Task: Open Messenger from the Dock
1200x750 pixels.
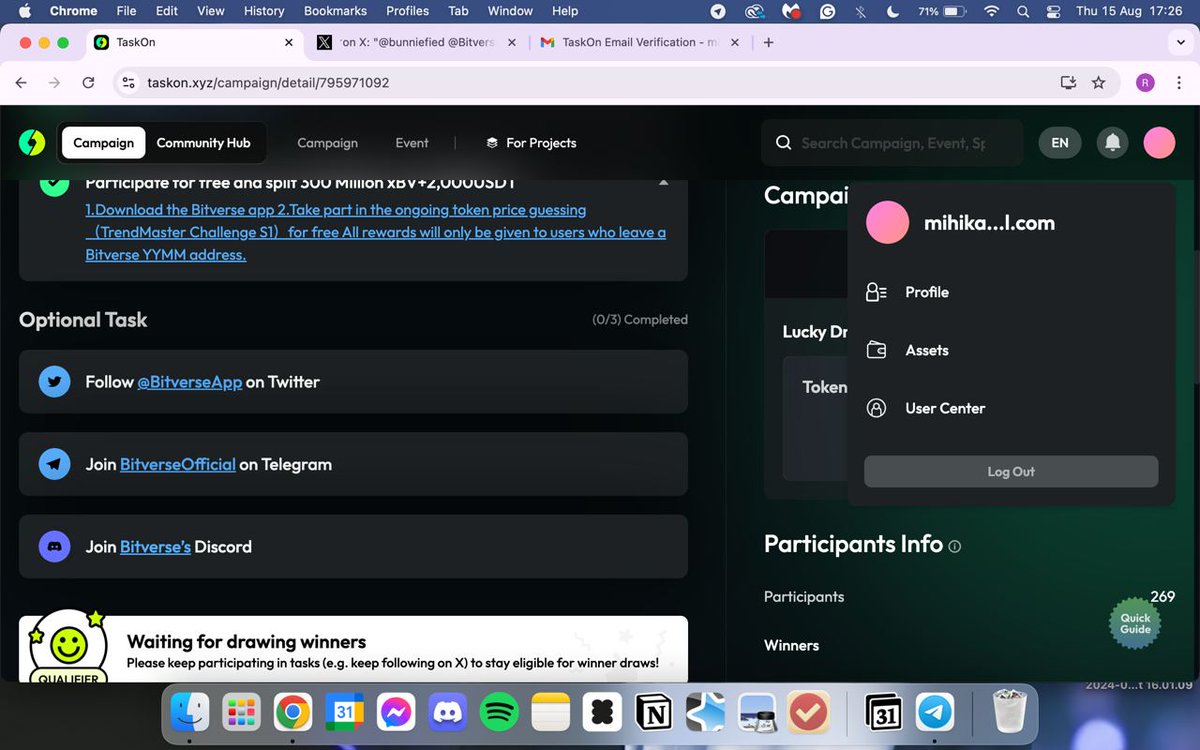Action: click(x=396, y=713)
